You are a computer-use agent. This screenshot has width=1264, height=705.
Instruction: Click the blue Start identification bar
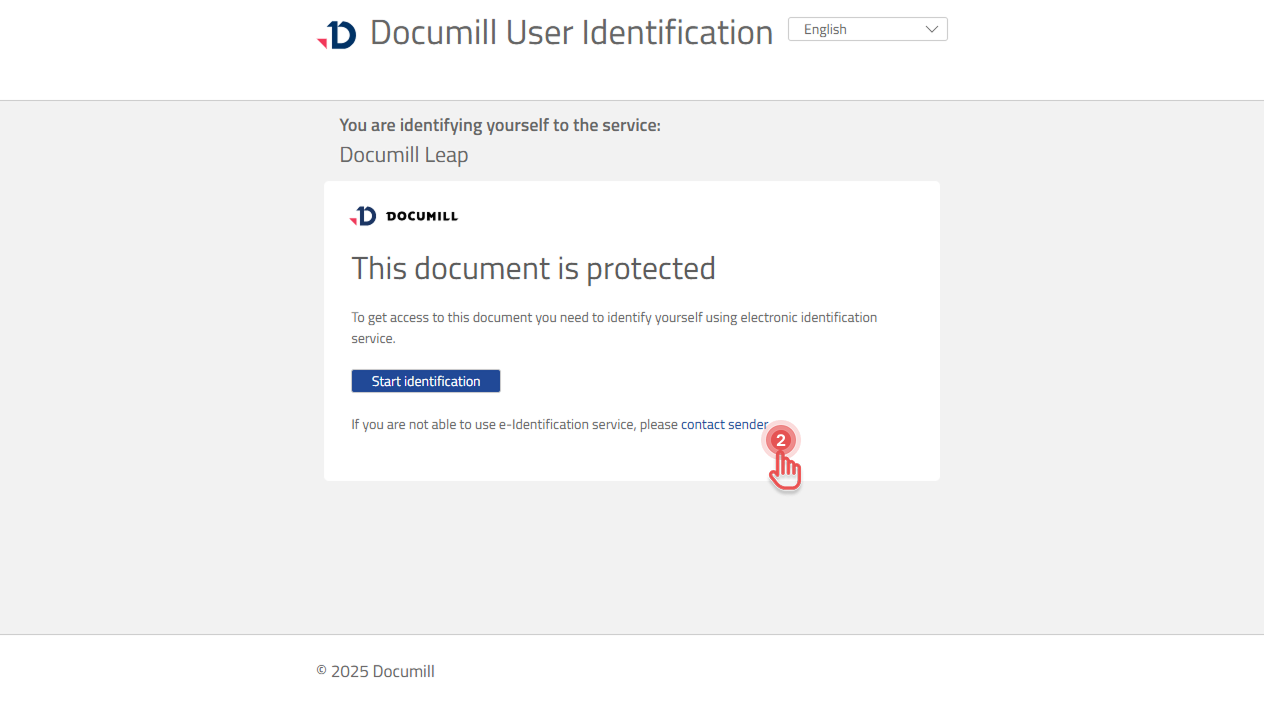tap(425, 381)
